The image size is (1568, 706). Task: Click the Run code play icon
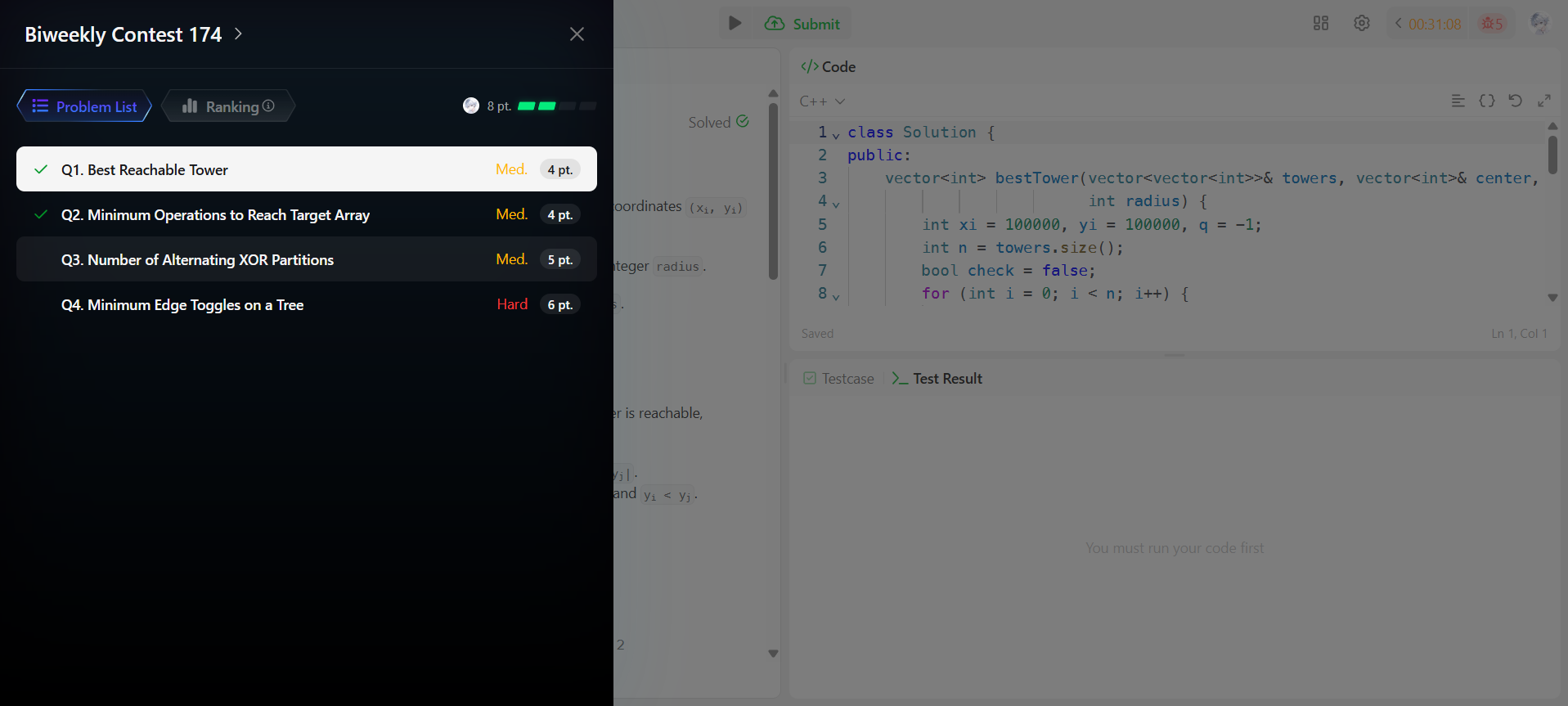click(x=735, y=24)
